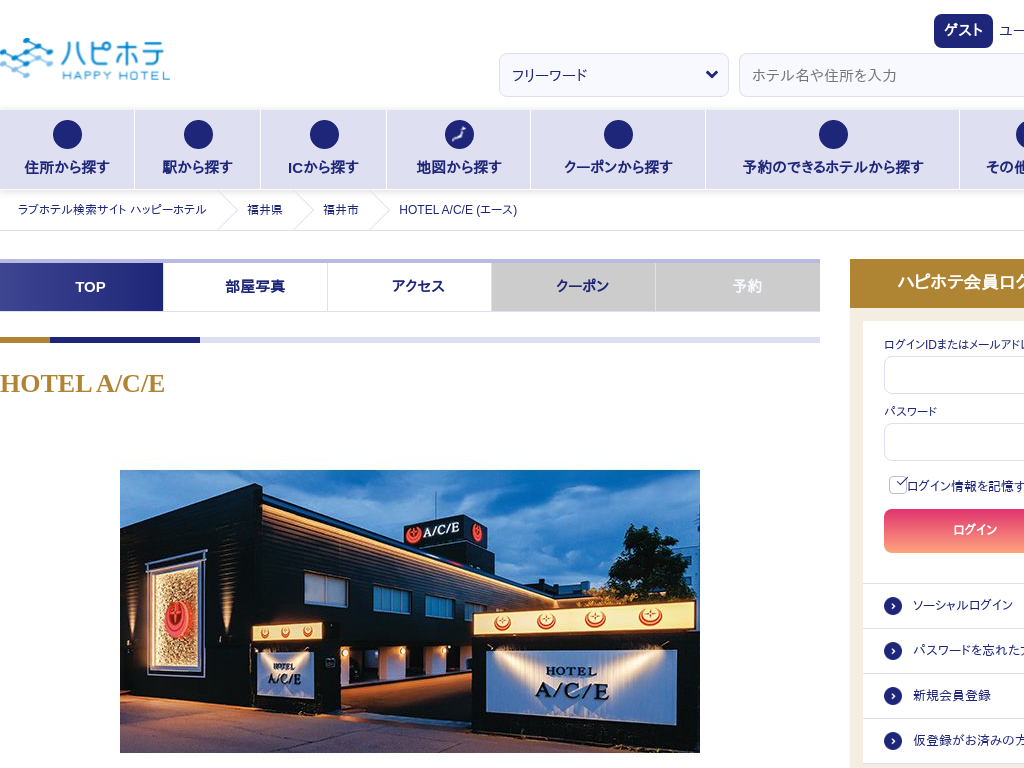Open the パスワードを忘れた link

pyautogui.click(x=968, y=650)
